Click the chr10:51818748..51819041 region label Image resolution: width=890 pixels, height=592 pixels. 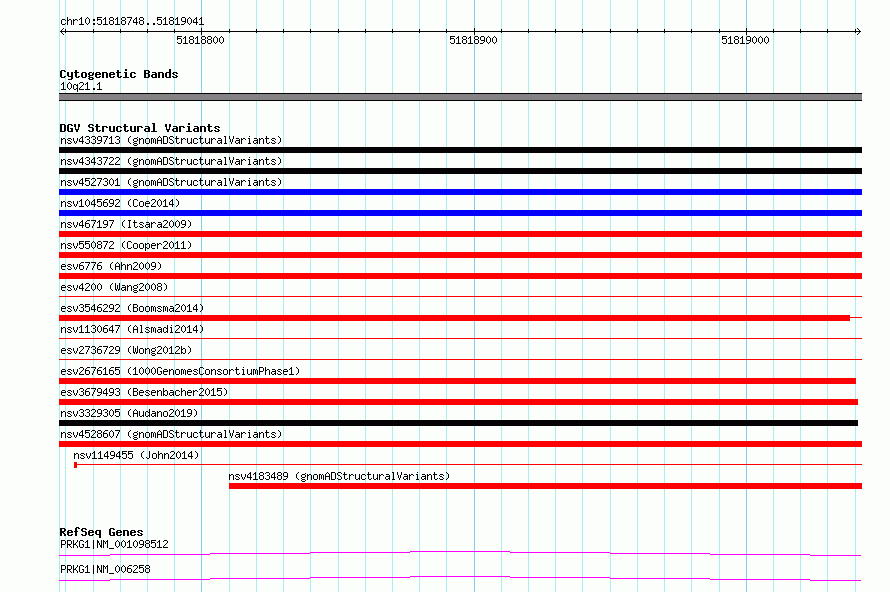(x=132, y=22)
